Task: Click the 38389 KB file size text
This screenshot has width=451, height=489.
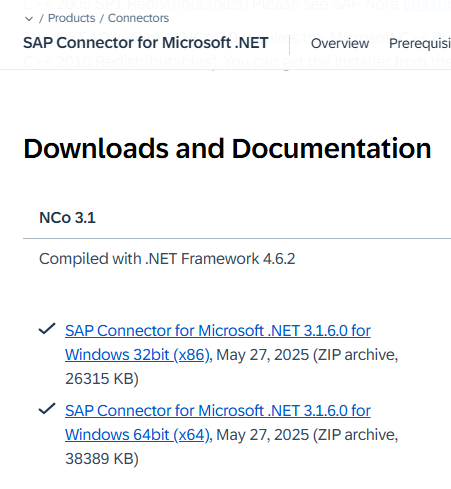Action: coord(102,459)
